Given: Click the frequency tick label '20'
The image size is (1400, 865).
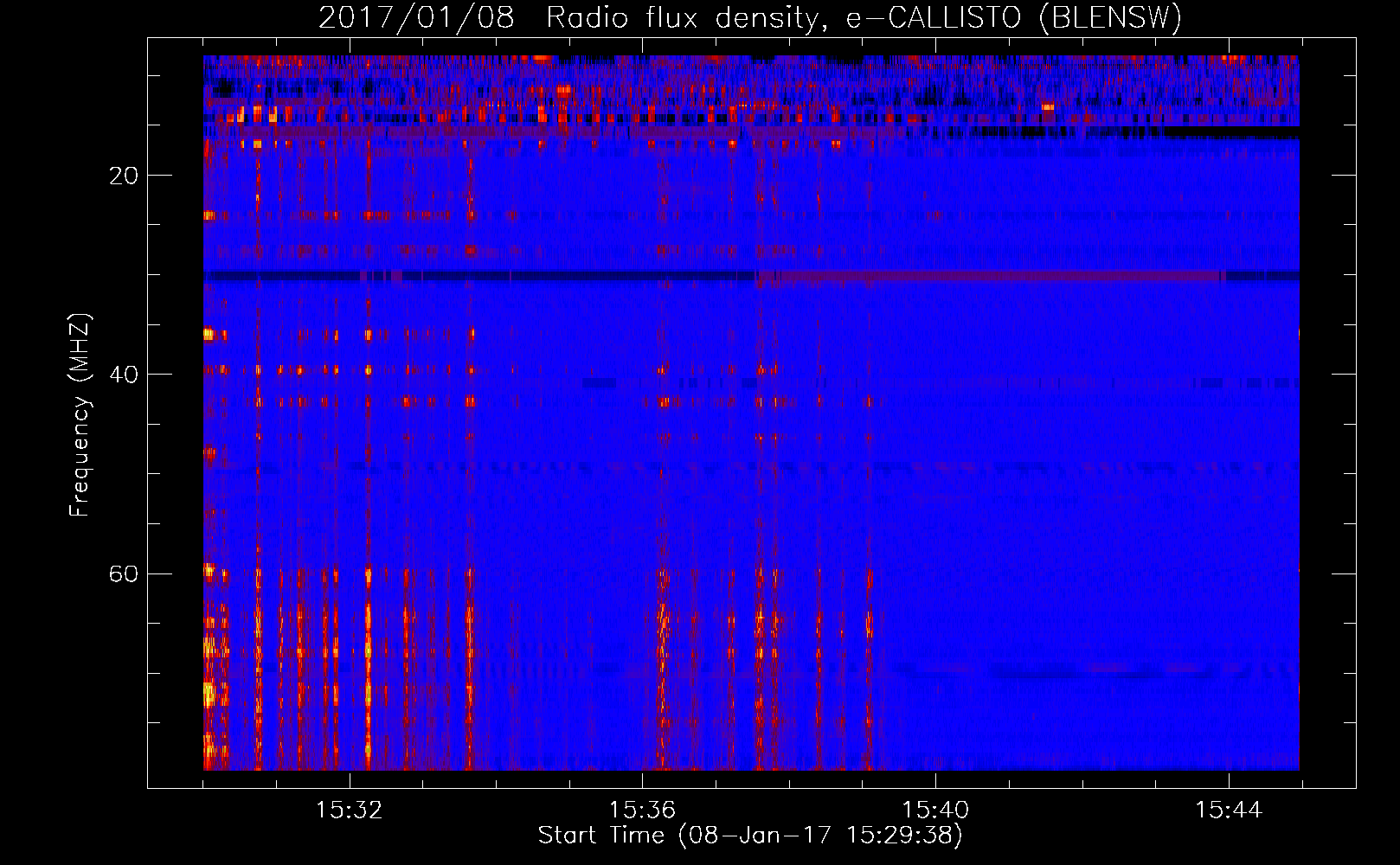Looking at the screenshot, I should tap(123, 176).
